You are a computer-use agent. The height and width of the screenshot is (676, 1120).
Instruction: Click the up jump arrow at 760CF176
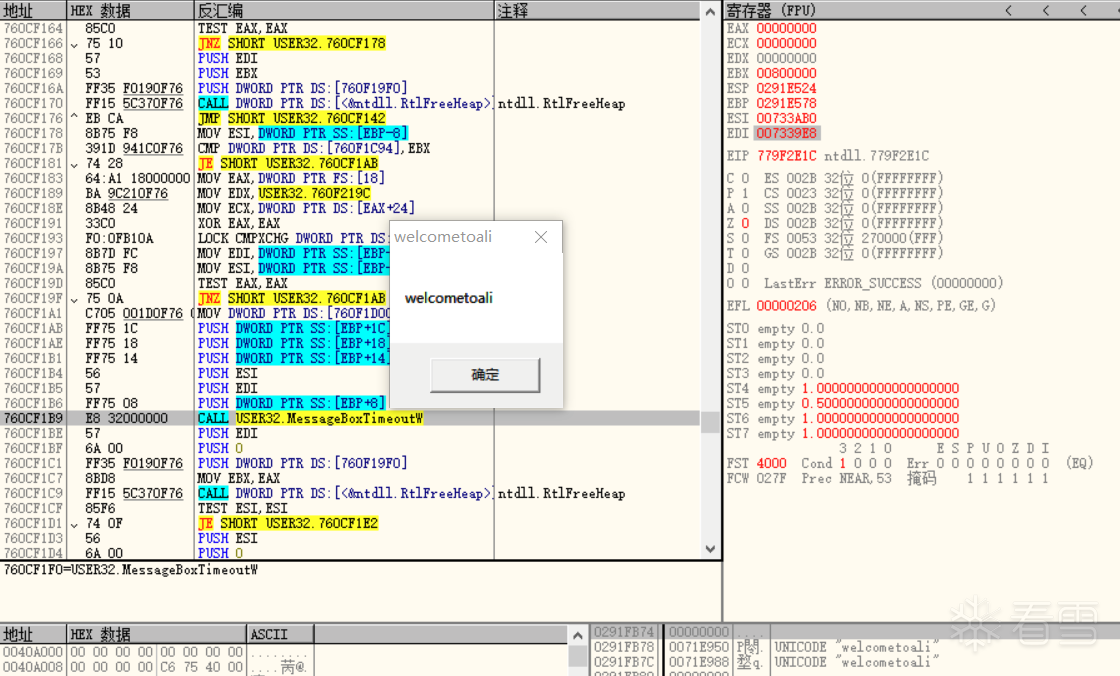click(74, 118)
